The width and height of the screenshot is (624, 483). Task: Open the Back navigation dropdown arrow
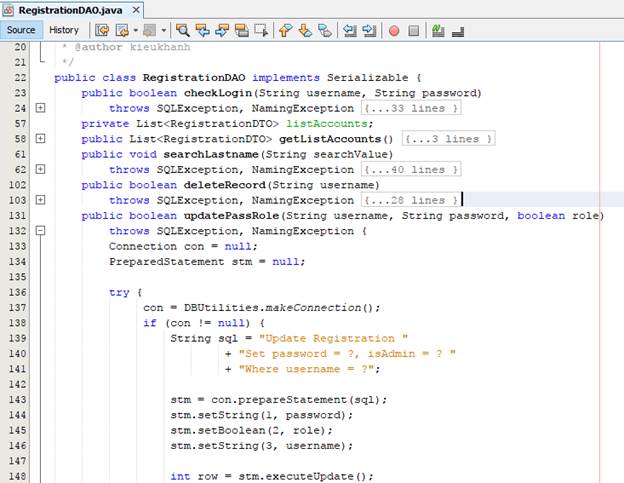[135, 30]
